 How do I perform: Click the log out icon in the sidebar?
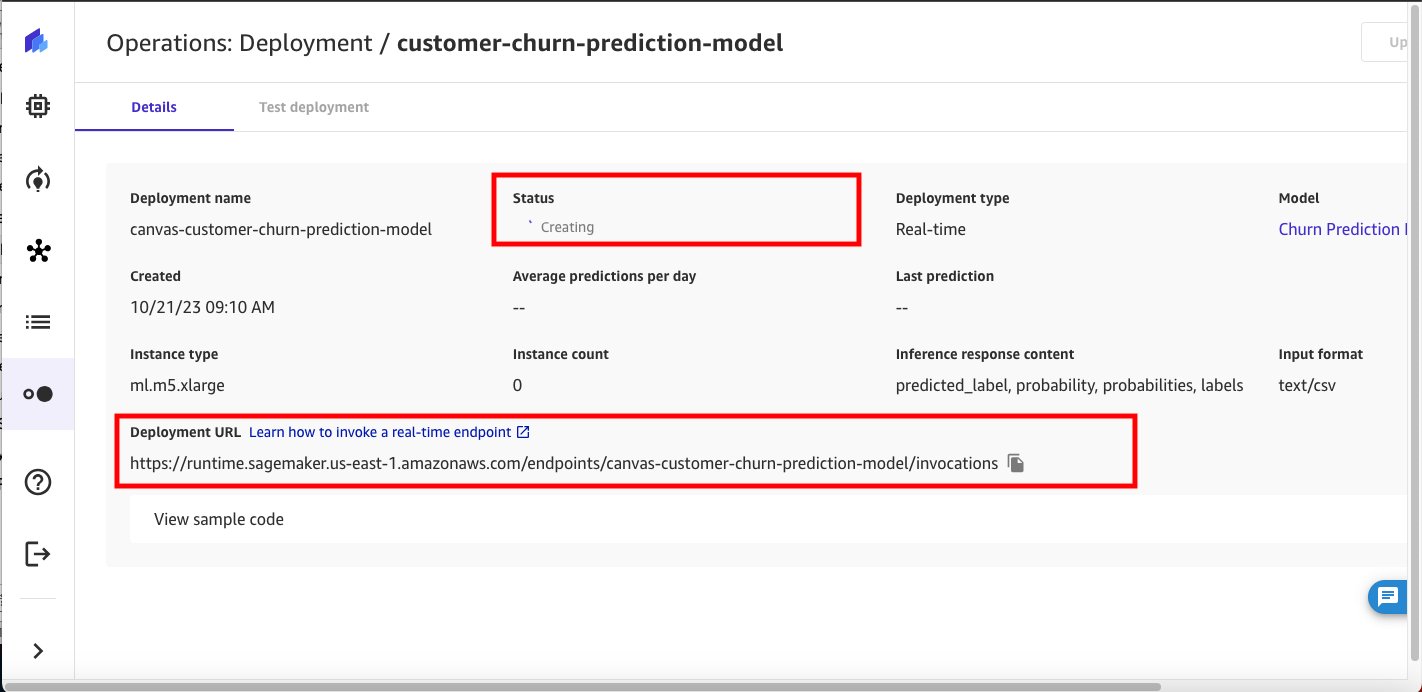[x=37, y=553]
